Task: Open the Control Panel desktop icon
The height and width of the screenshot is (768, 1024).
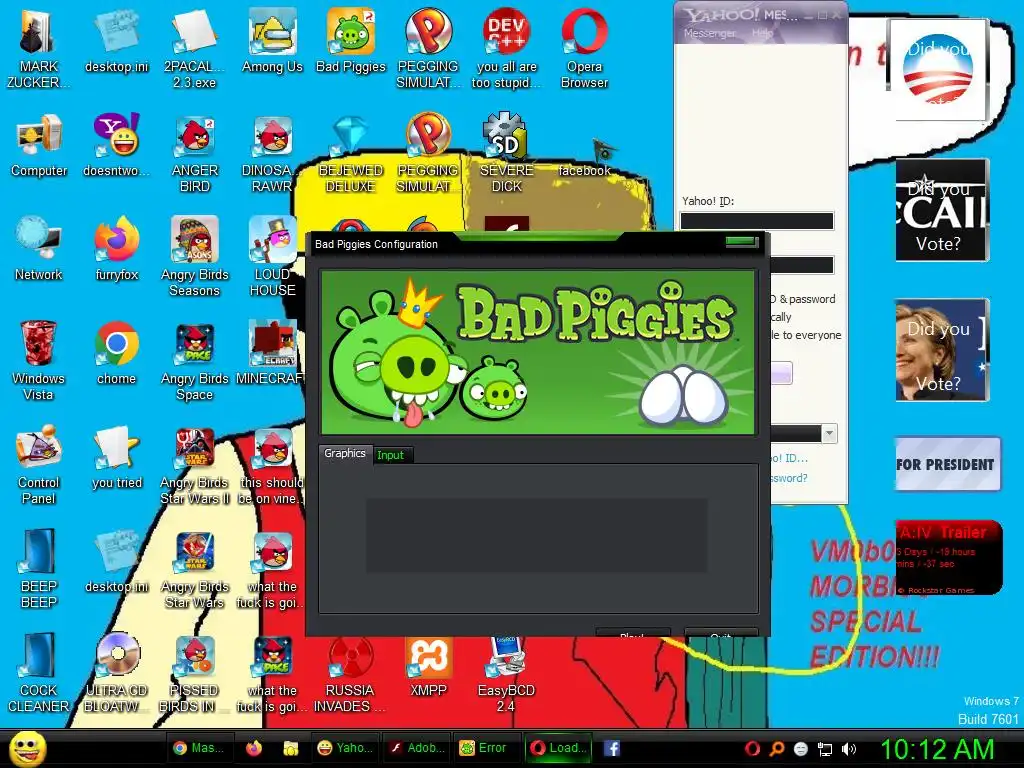Action: tap(39, 464)
